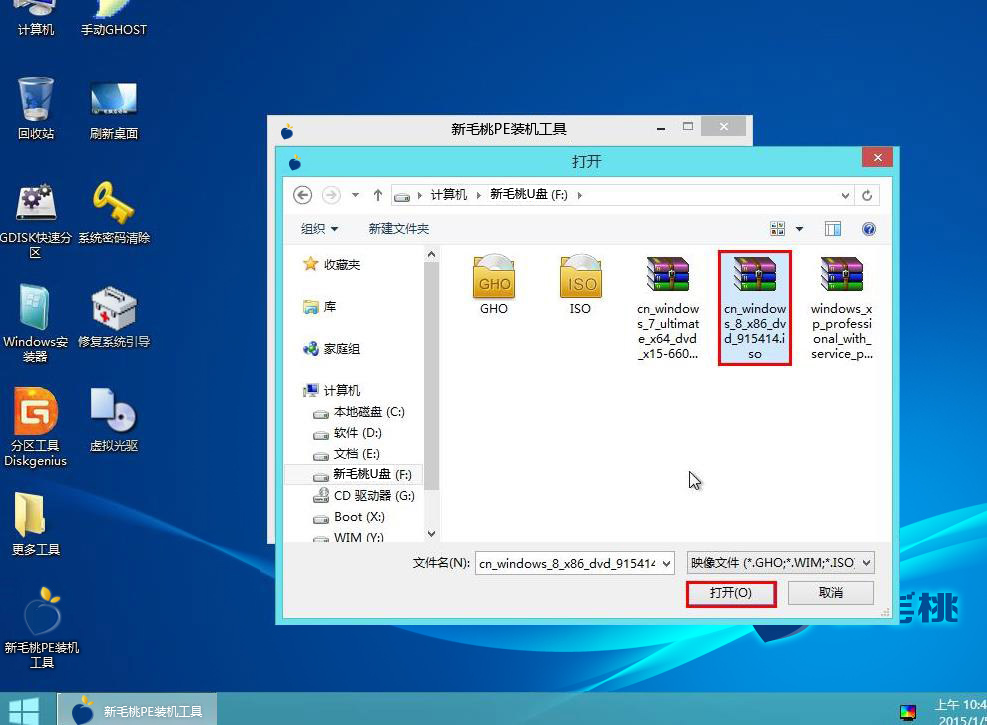This screenshot has height=725, width=987.
Task: Select 软件 (D:) drive
Action: (x=347, y=433)
